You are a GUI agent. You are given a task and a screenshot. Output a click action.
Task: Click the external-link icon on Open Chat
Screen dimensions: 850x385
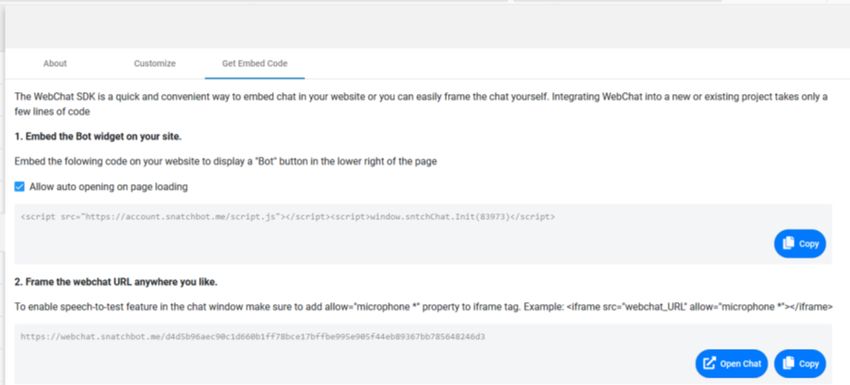(x=709, y=363)
